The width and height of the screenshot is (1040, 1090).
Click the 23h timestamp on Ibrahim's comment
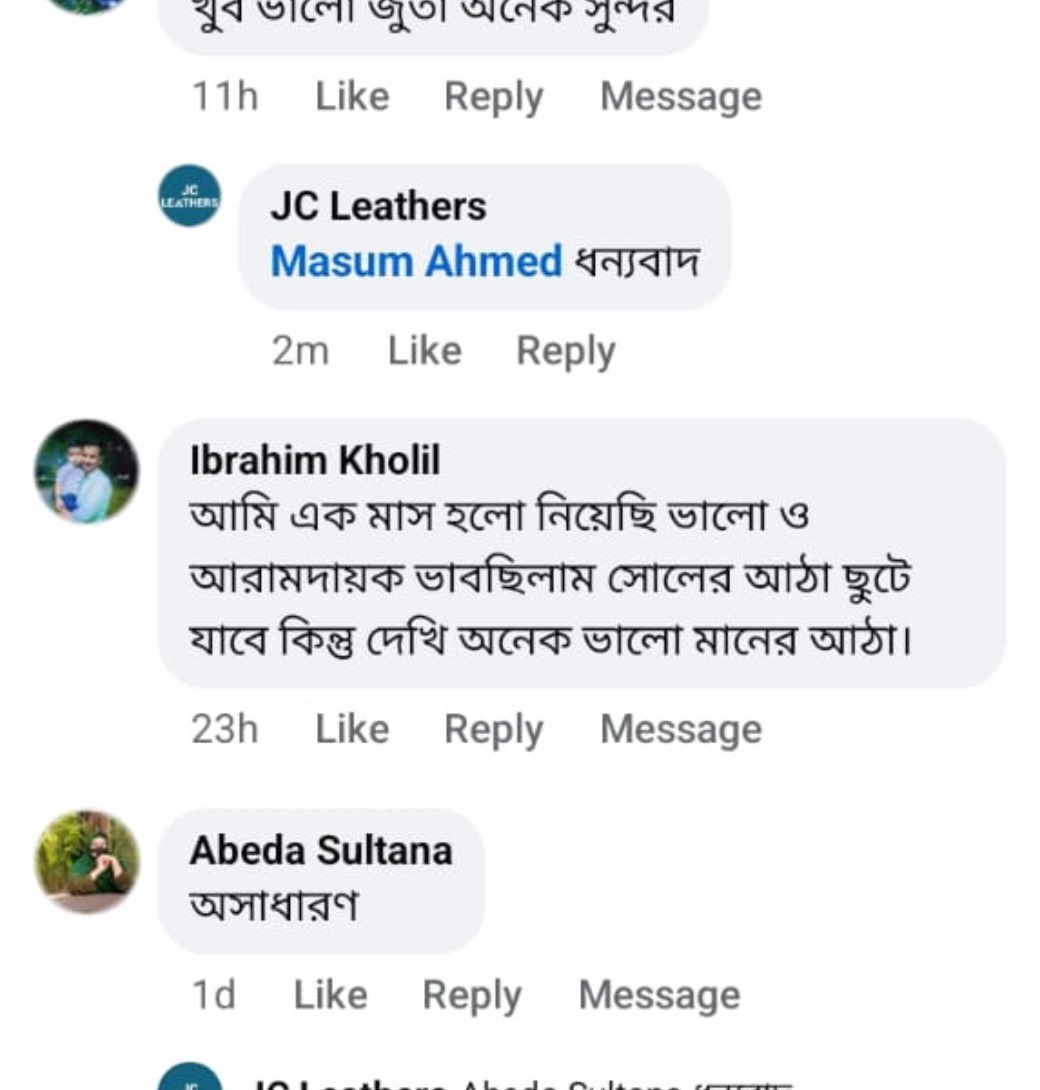point(224,729)
